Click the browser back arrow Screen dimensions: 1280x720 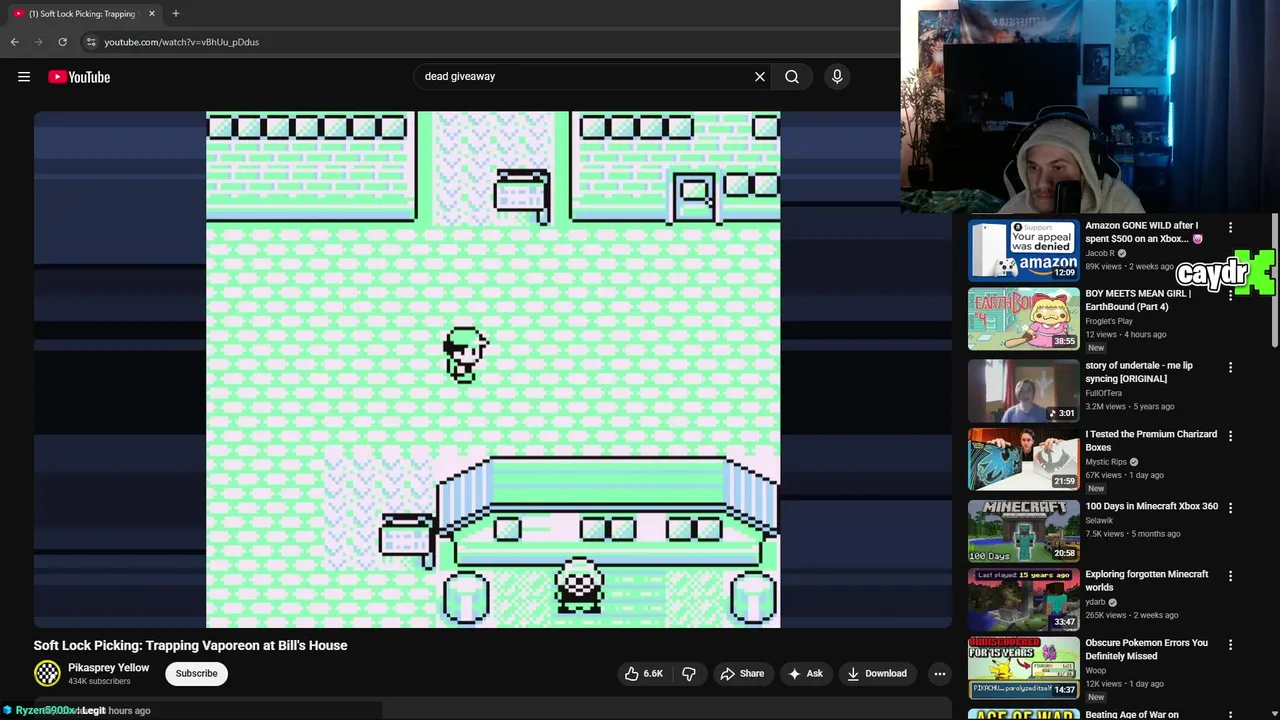[14, 42]
